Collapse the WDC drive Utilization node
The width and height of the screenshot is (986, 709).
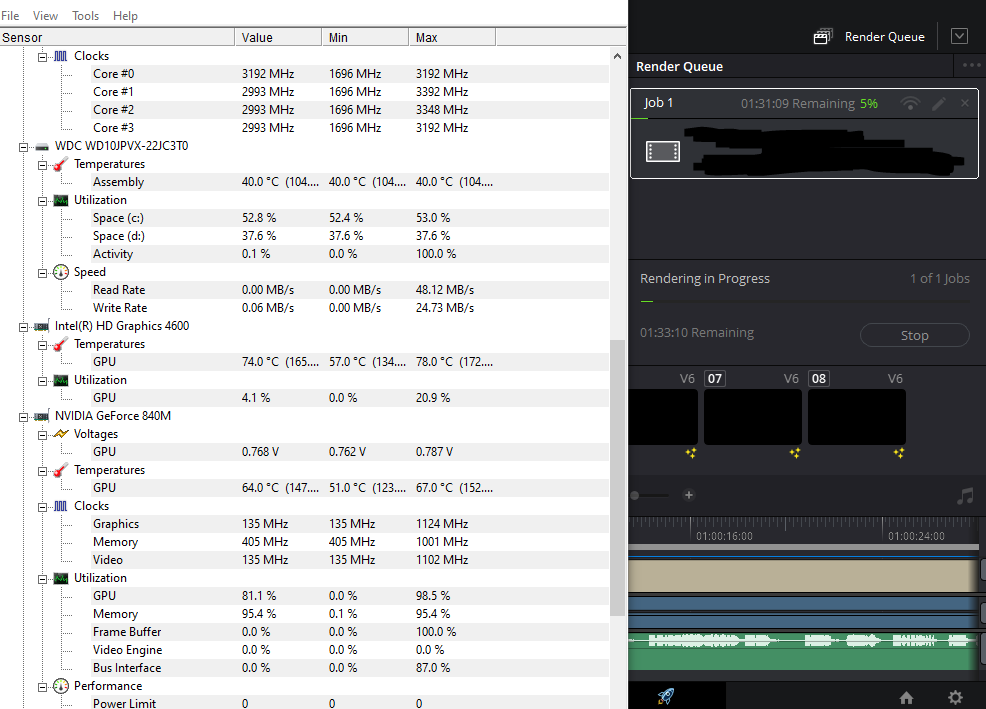42,201
